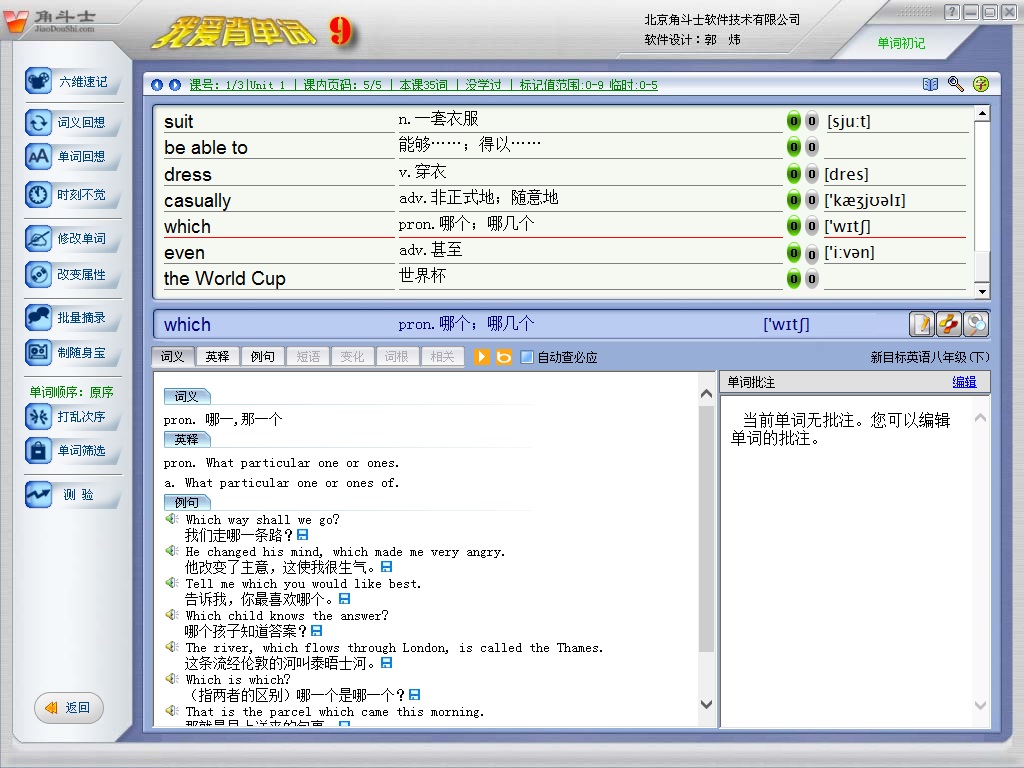The width and height of the screenshot is (1024, 768).
Task: Switch to the 相关 tab
Action: [442, 357]
